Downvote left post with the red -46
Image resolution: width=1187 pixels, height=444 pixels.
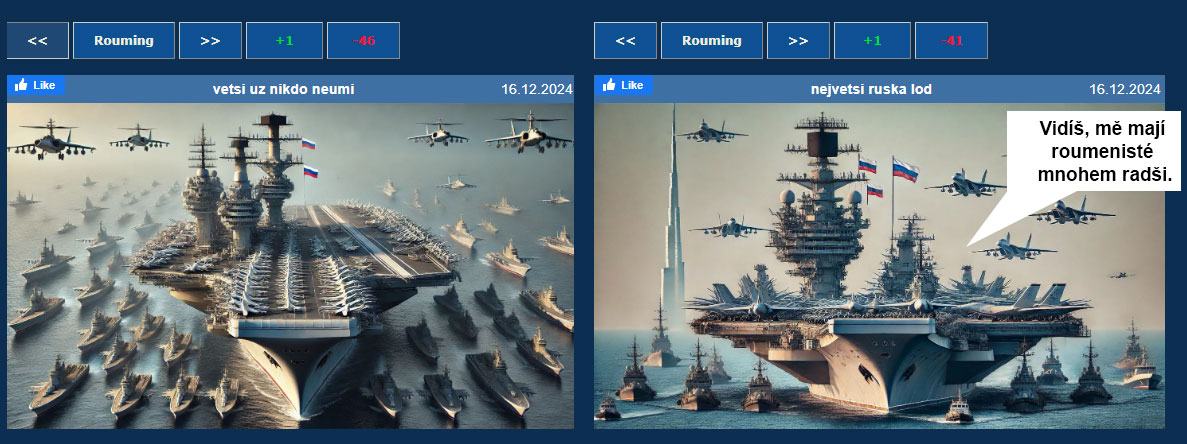(363, 41)
